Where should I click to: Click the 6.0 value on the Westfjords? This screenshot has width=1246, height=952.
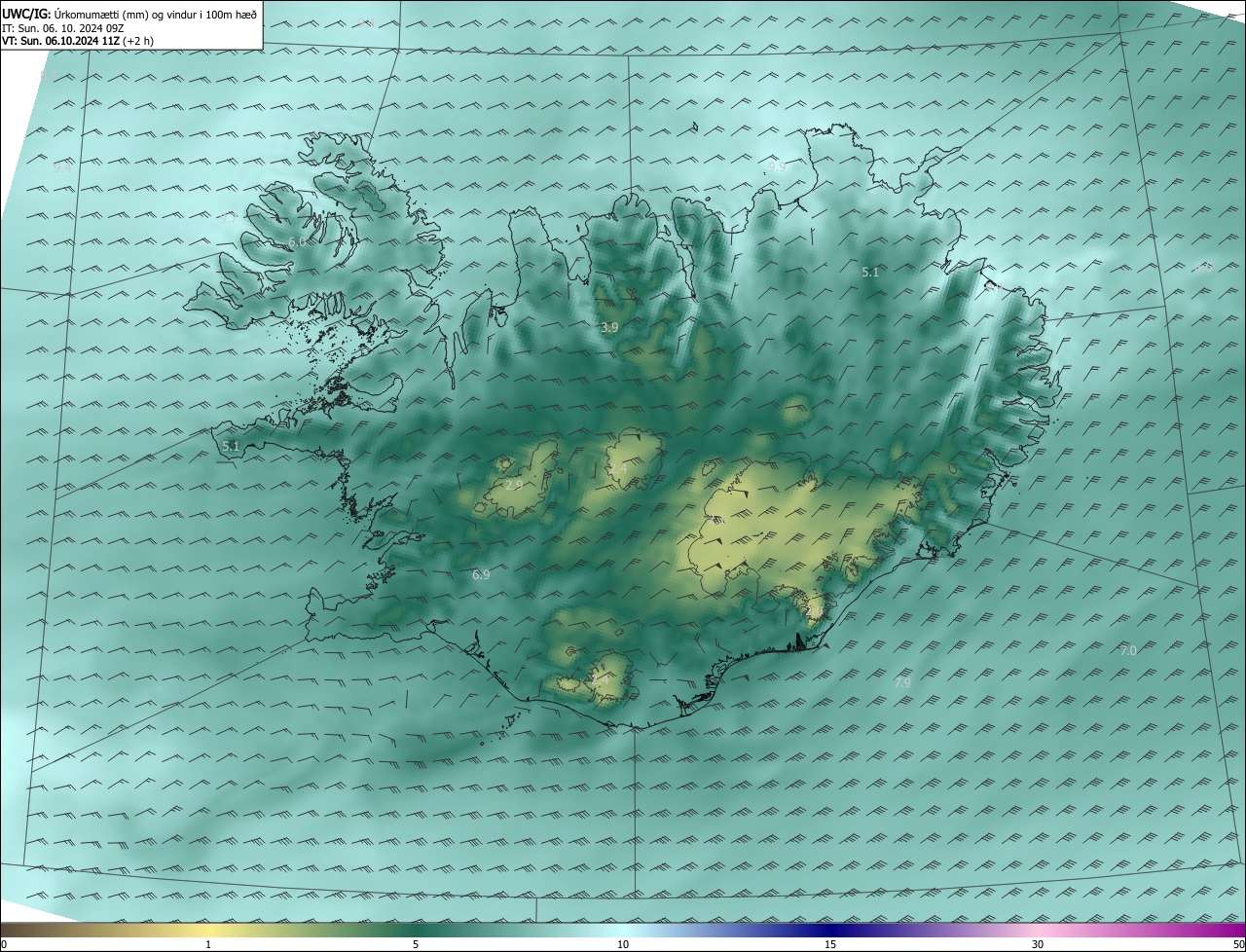click(x=297, y=241)
